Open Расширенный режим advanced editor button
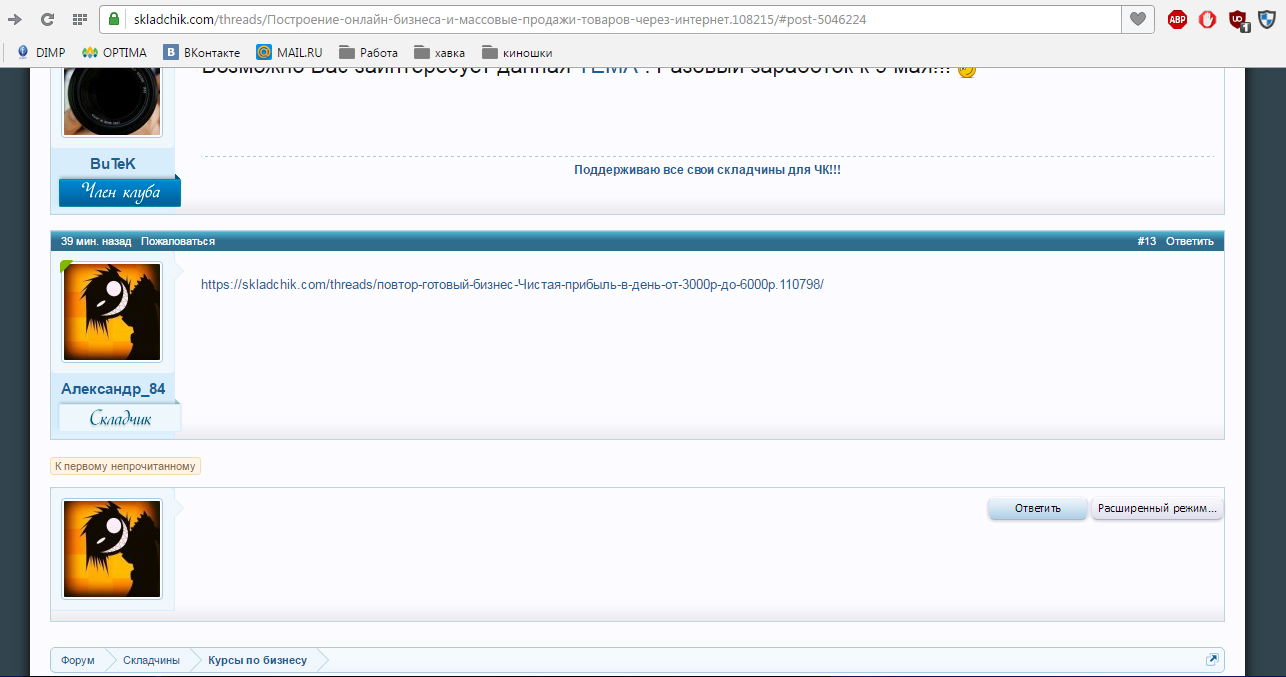The image size is (1286, 677). (1157, 508)
